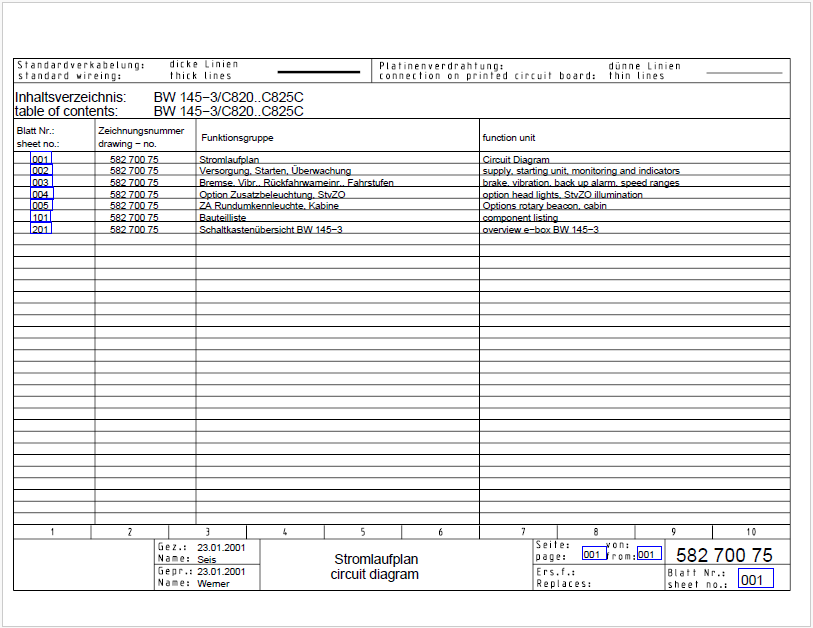Select 'option head lights, StvZO illumination' text
The width and height of the screenshot is (813, 628).
(562, 194)
